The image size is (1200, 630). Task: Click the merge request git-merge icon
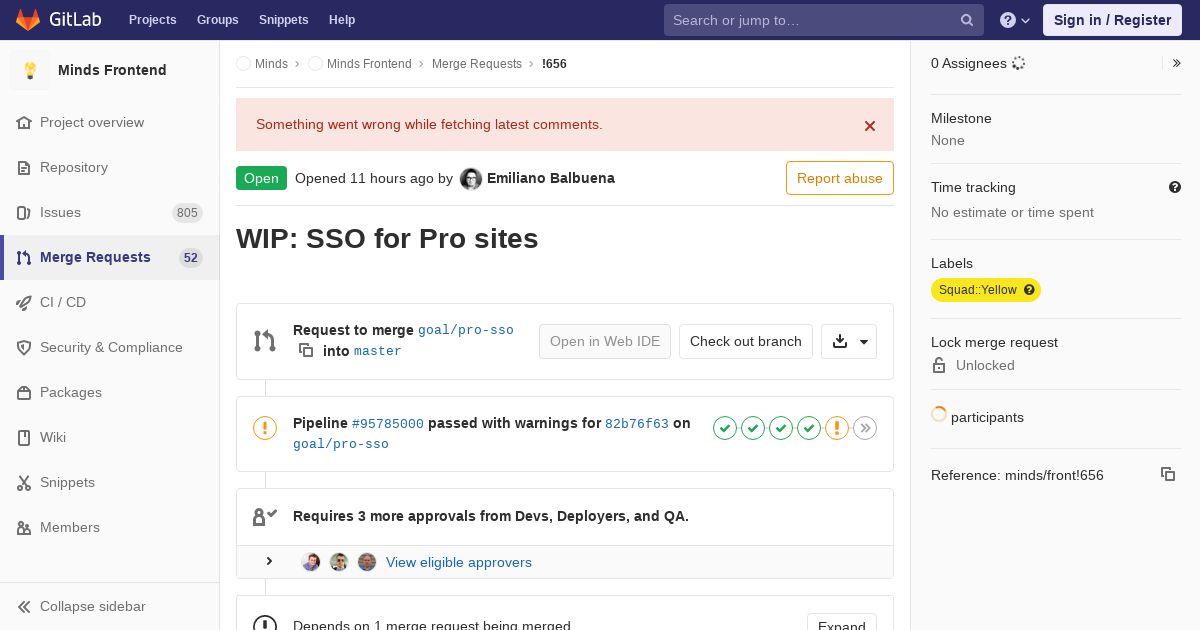click(x=265, y=341)
